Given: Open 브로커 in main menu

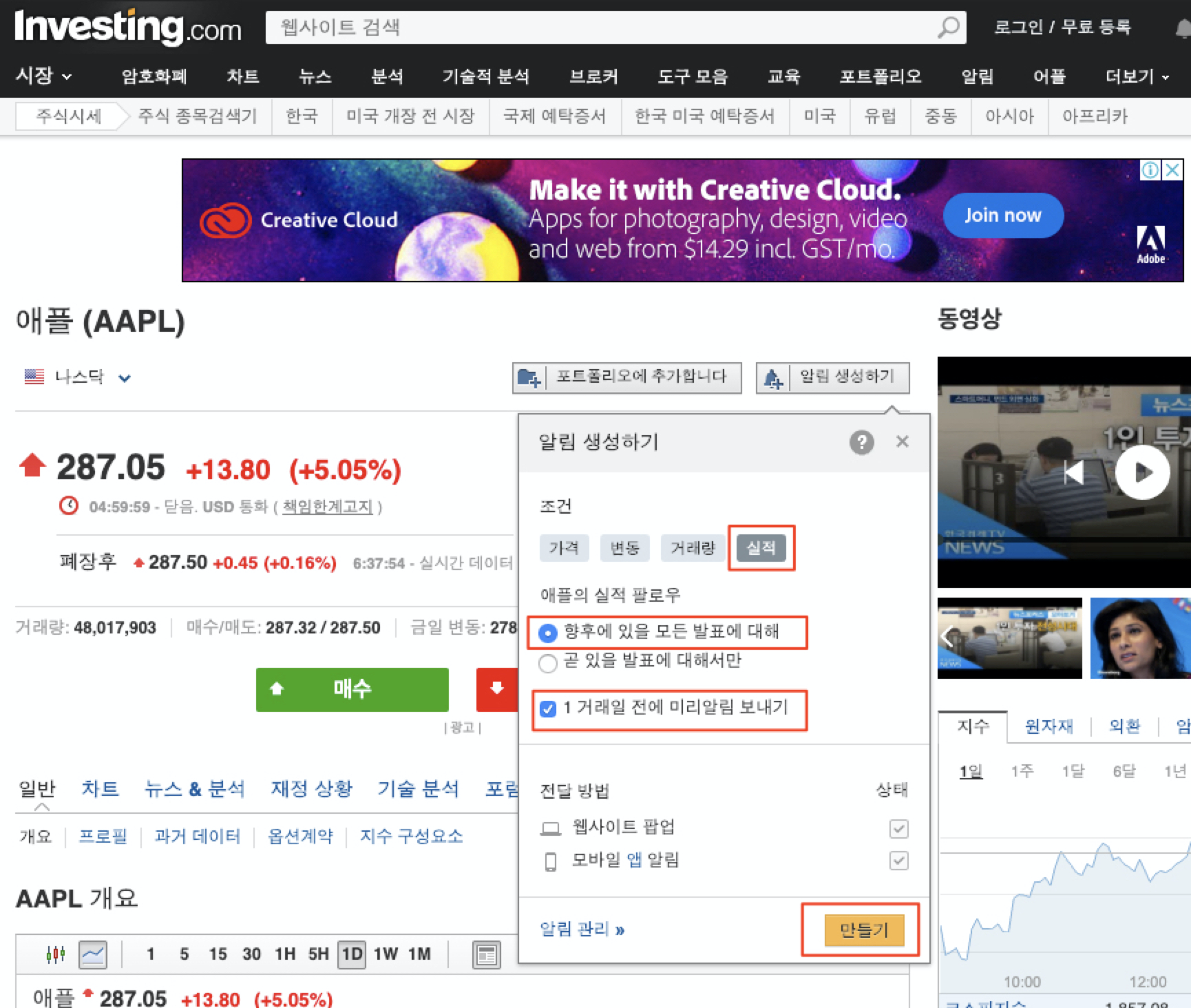Looking at the screenshot, I should tap(593, 76).
